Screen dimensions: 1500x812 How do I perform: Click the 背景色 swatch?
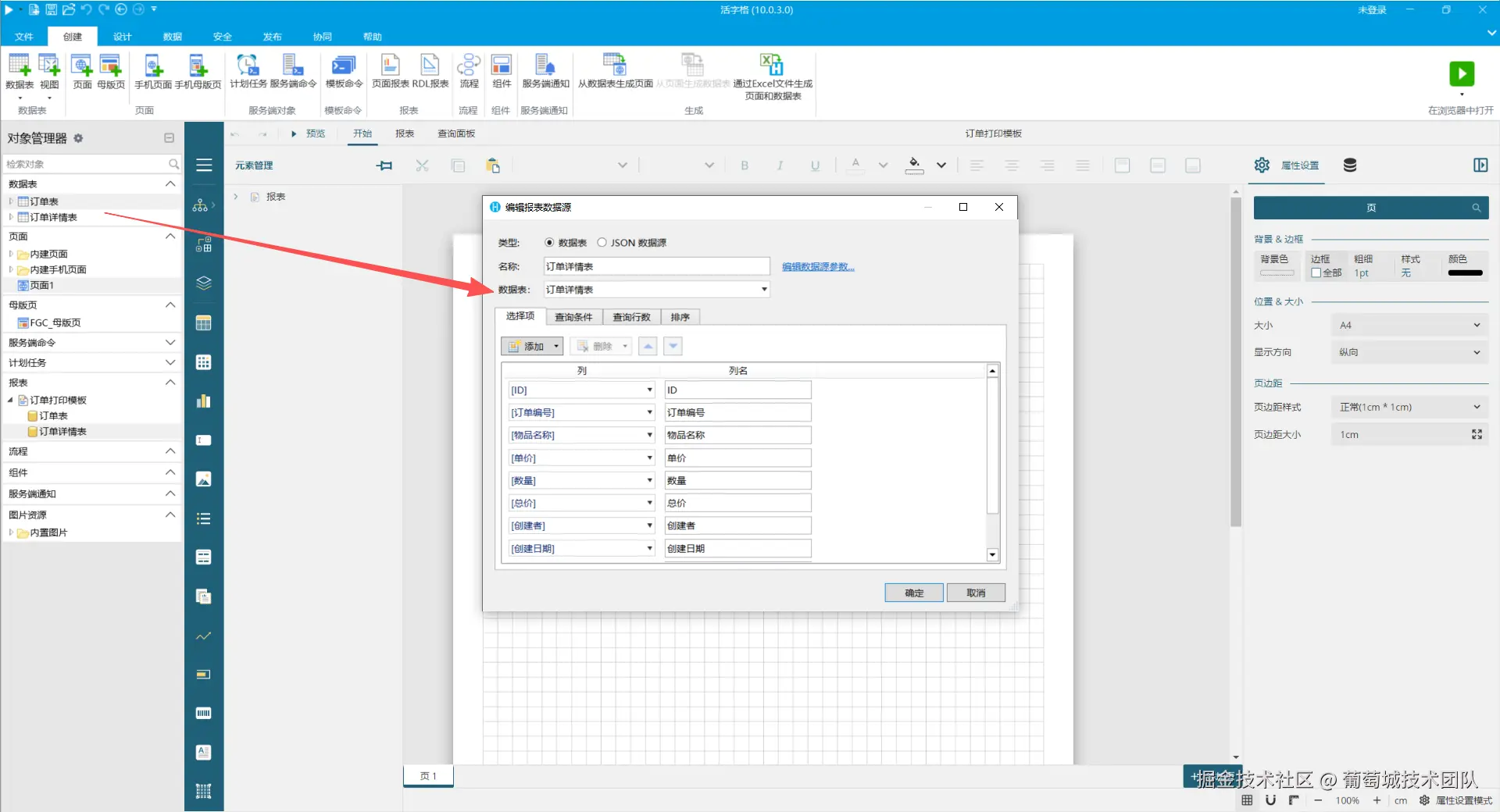point(1277,273)
